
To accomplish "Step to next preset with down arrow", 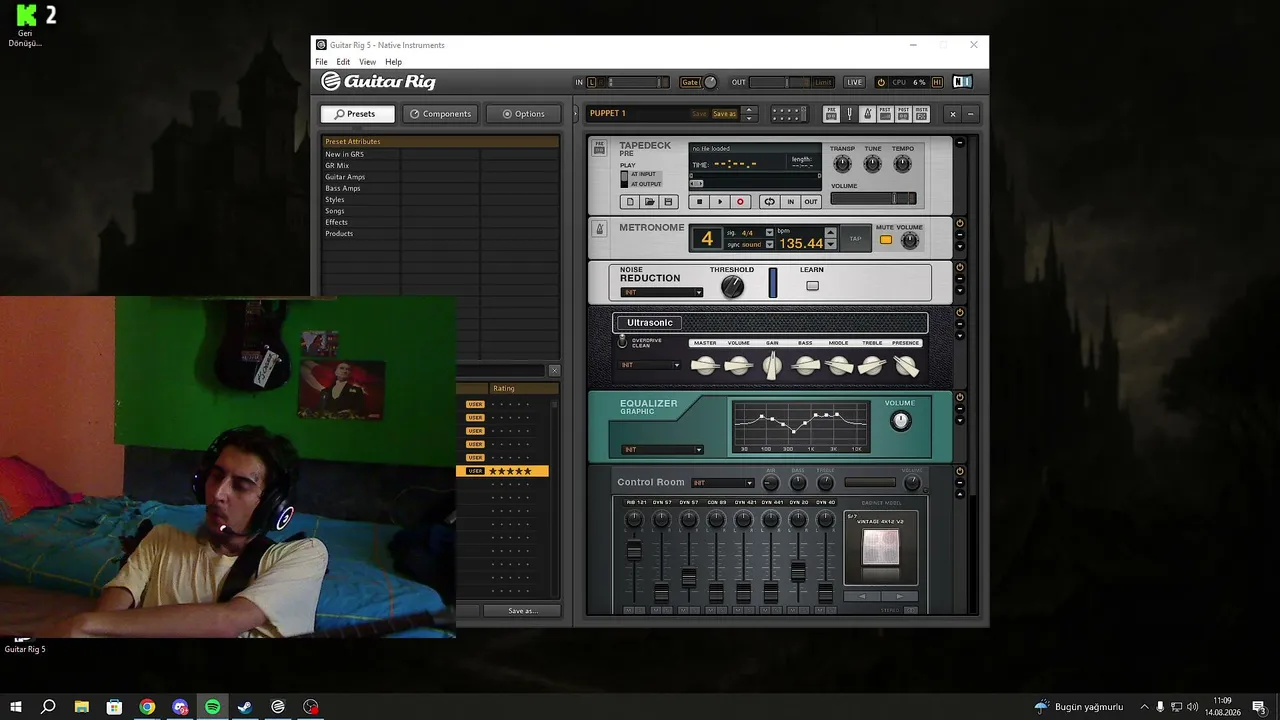I will pos(749,118).
